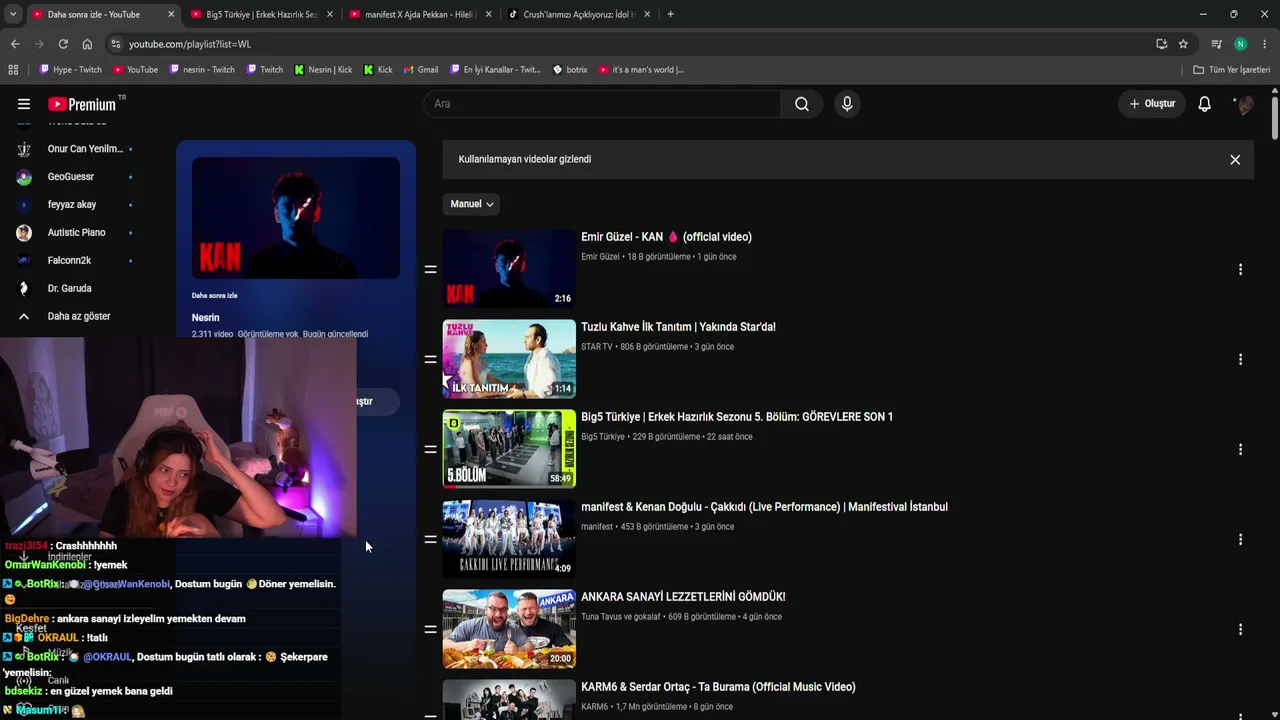View site information icon in address bar
Screen dimensions: 1280x720
tap(115, 44)
